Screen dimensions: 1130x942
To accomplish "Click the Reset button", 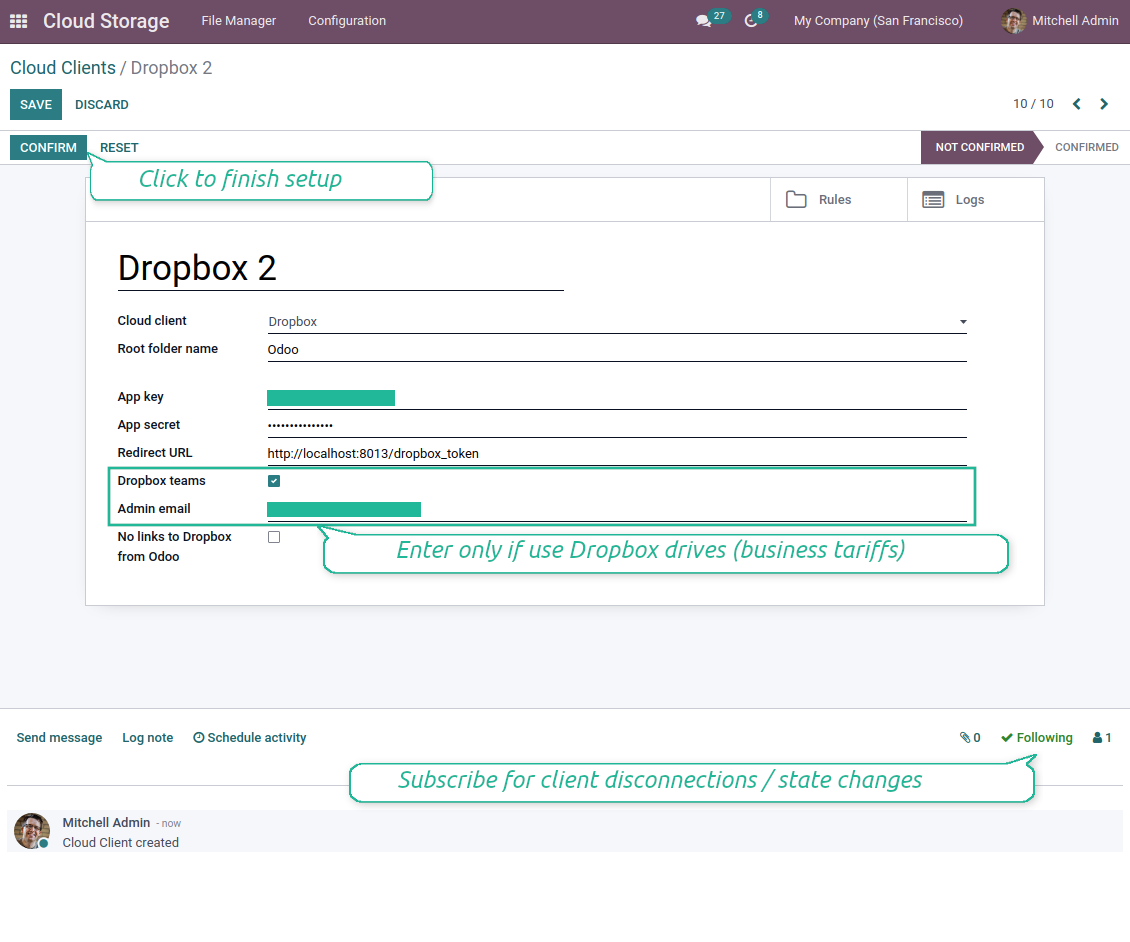I will [119, 147].
